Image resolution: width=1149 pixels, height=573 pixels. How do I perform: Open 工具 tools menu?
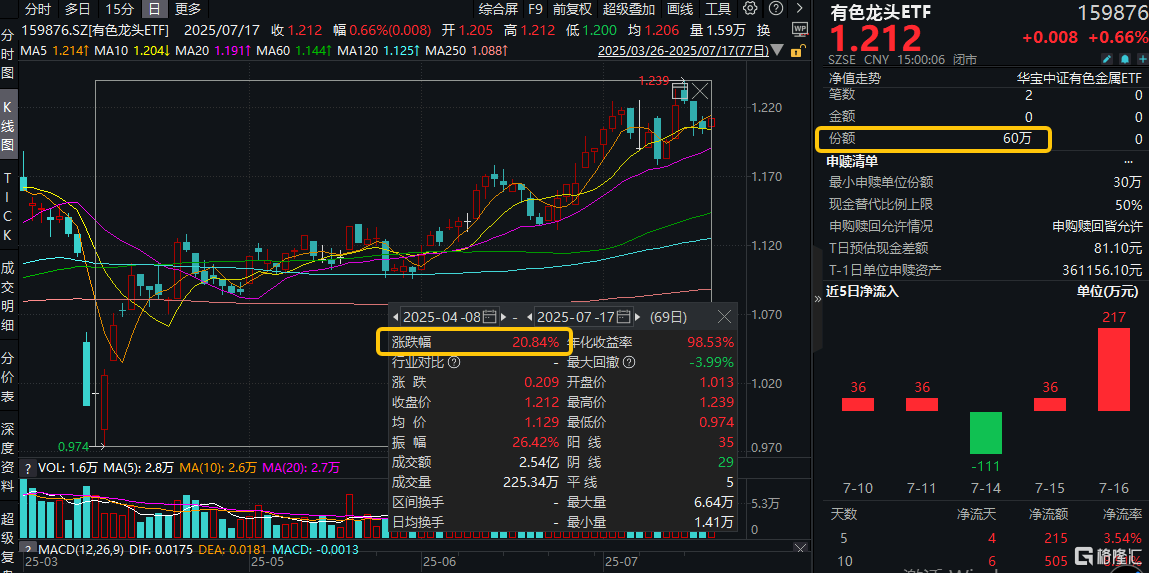coord(718,9)
